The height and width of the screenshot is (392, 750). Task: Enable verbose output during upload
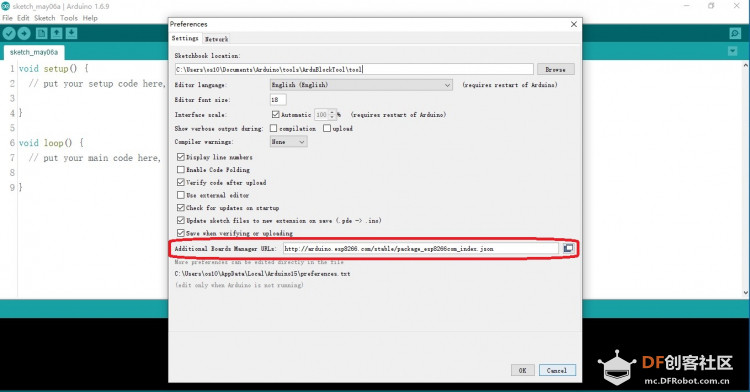(327, 128)
